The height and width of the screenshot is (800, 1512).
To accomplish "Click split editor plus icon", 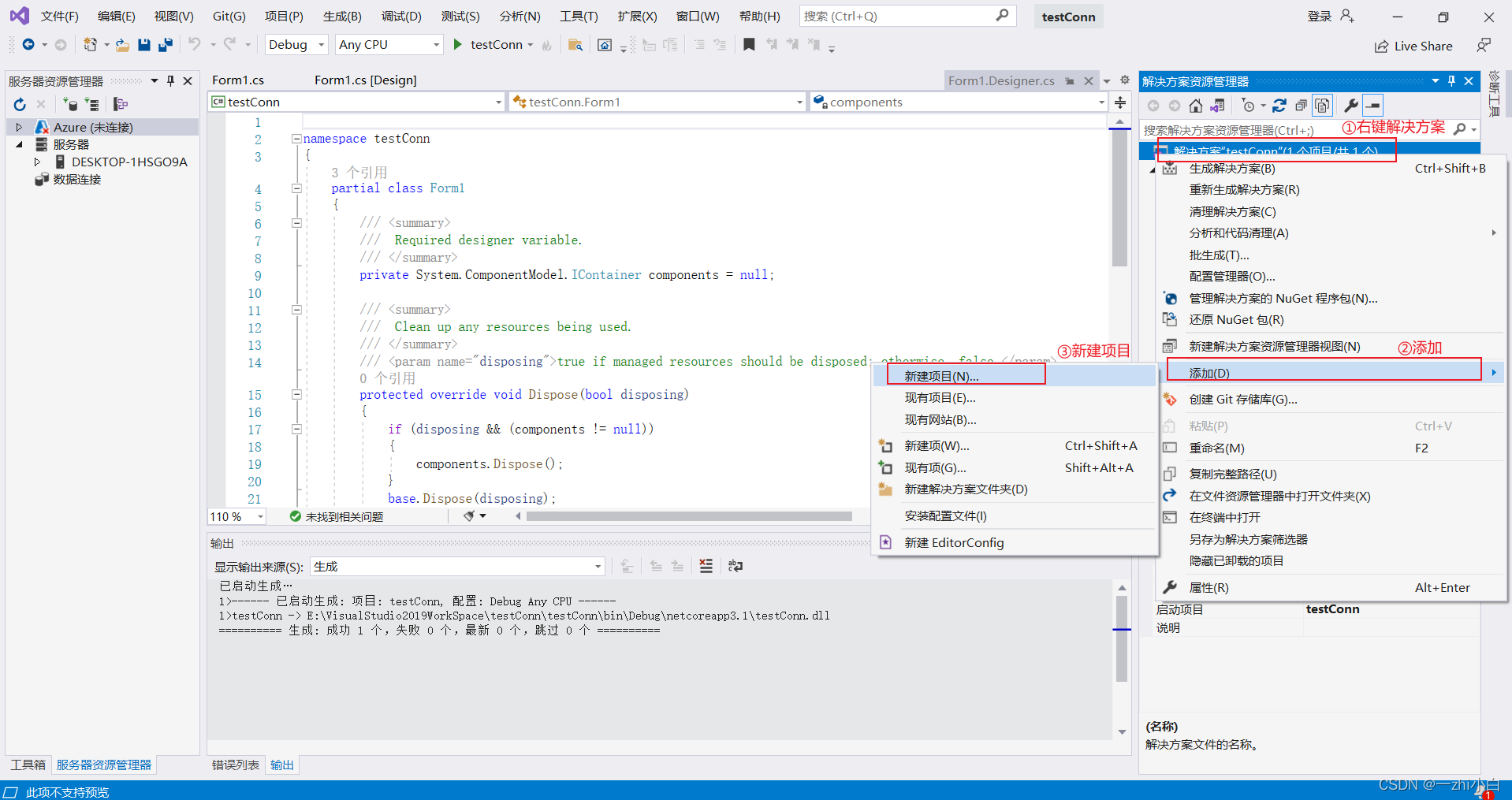I will 1120,102.
